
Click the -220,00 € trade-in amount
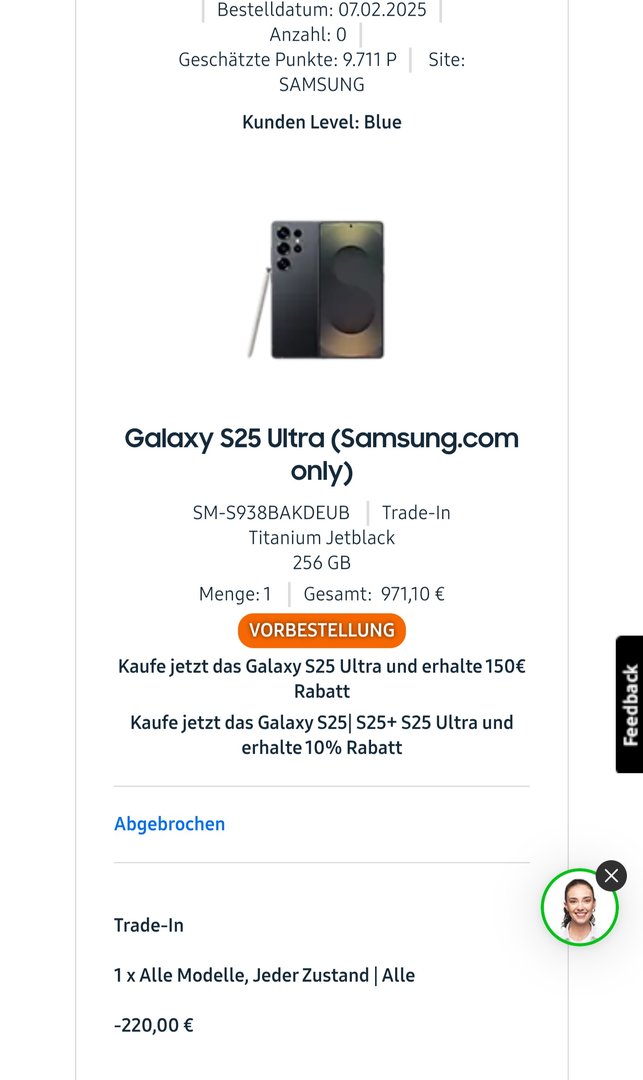coord(154,1025)
